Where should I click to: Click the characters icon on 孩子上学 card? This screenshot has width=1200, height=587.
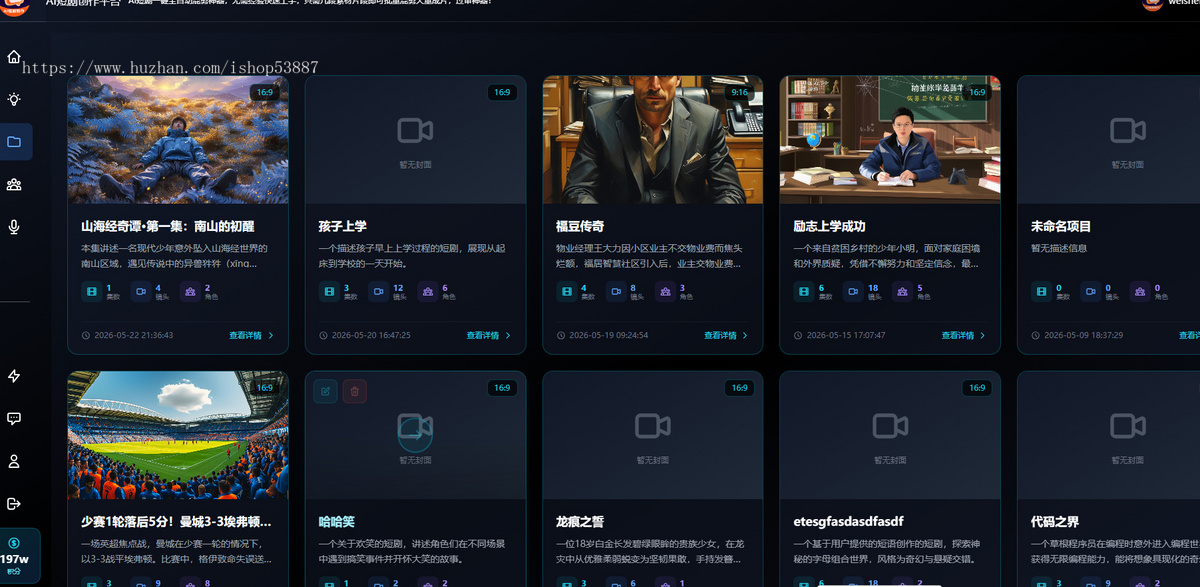pos(428,292)
